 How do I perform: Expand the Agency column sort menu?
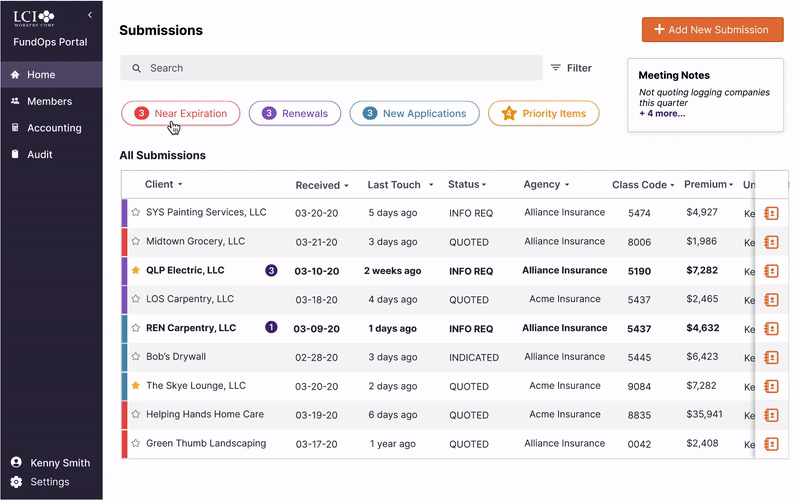pyautogui.click(x=568, y=185)
